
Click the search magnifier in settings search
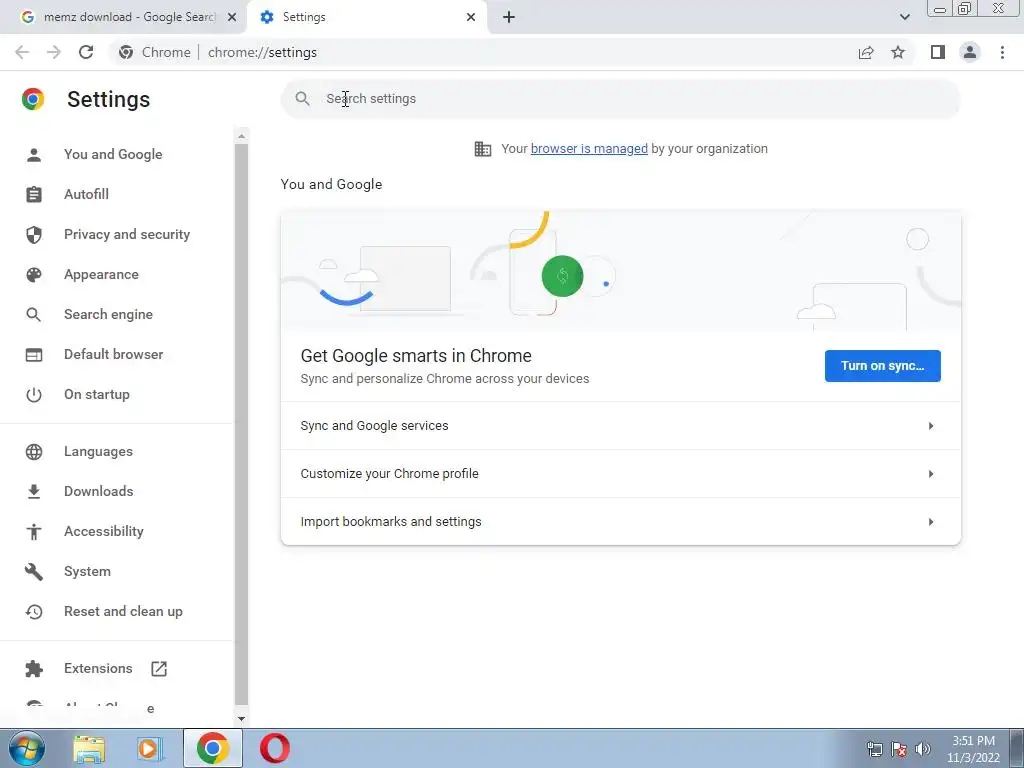[x=302, y=99]
